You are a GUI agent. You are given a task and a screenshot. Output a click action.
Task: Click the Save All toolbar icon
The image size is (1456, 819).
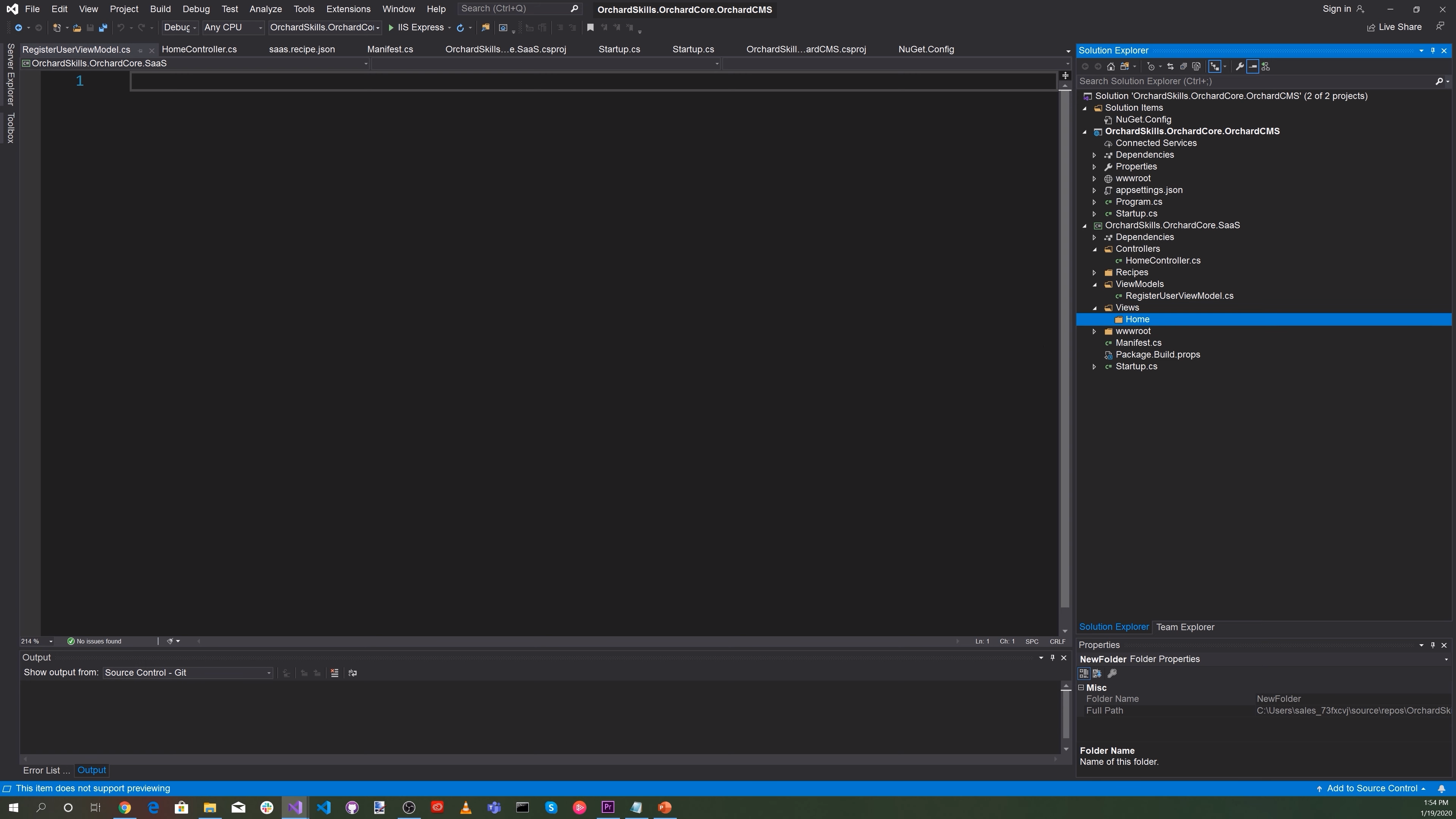tap(103, 27)
